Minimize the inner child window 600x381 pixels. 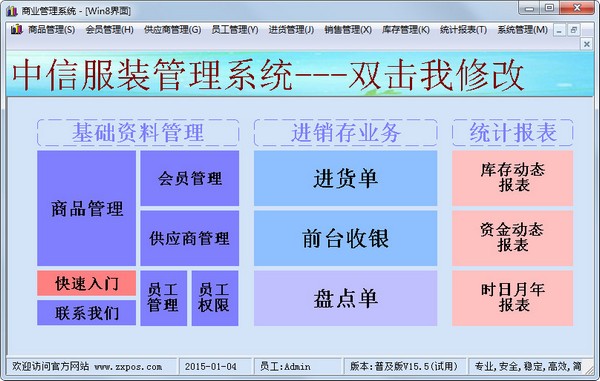[559, 30]
